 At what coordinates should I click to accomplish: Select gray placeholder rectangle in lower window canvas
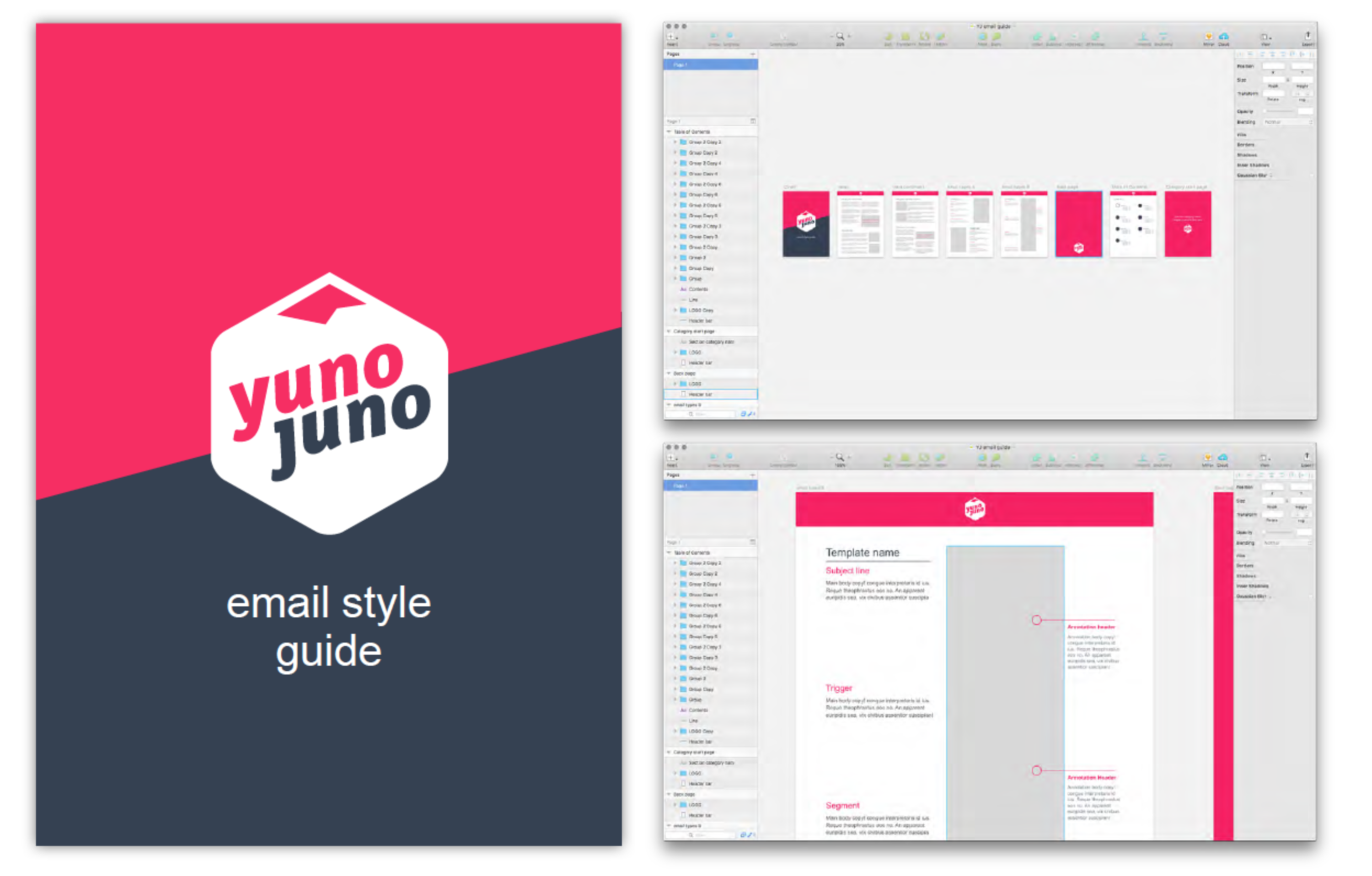(x=1005, y=693)
